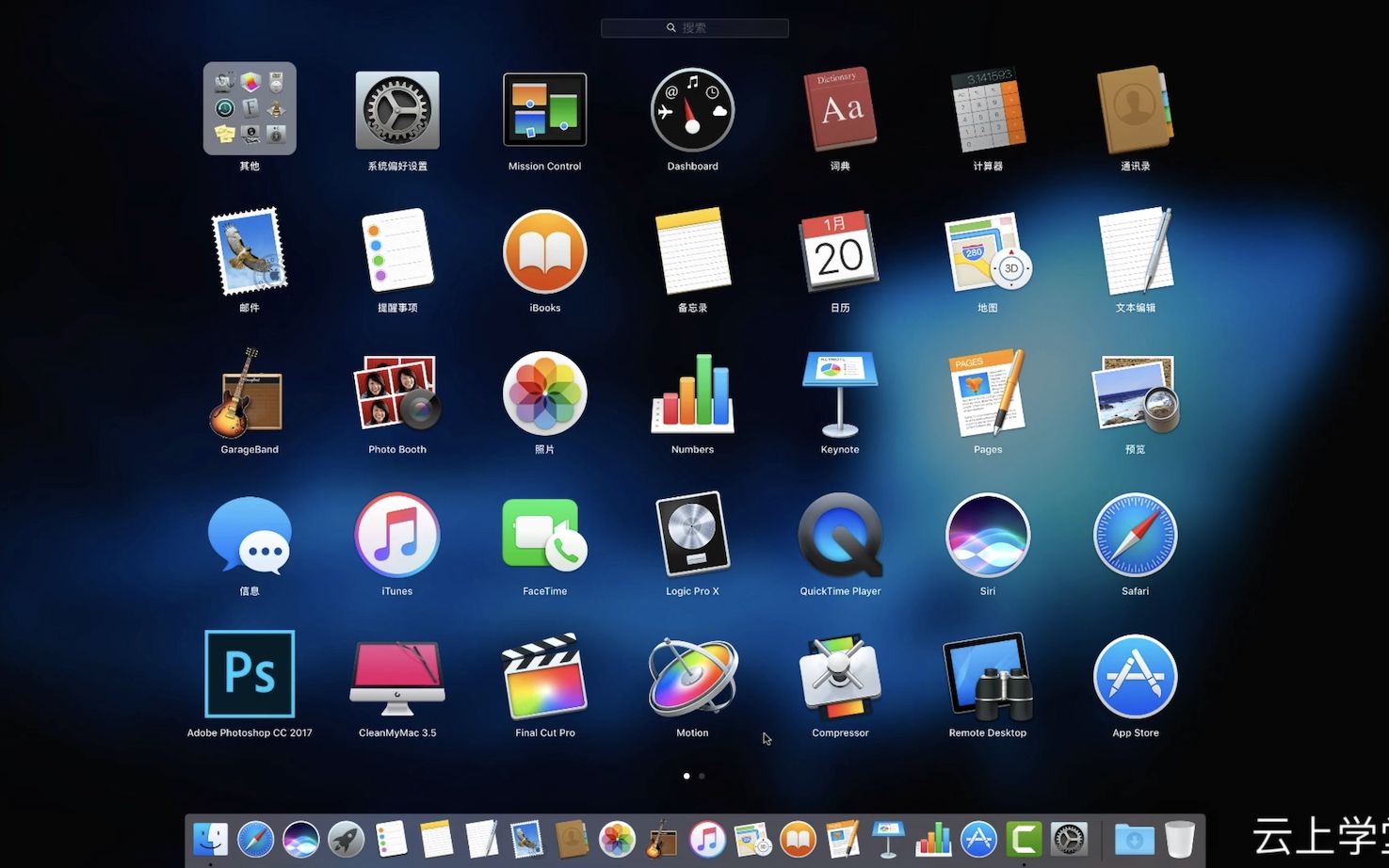
Task: Open the Trash in the Dock
Action: (1179, 839)
